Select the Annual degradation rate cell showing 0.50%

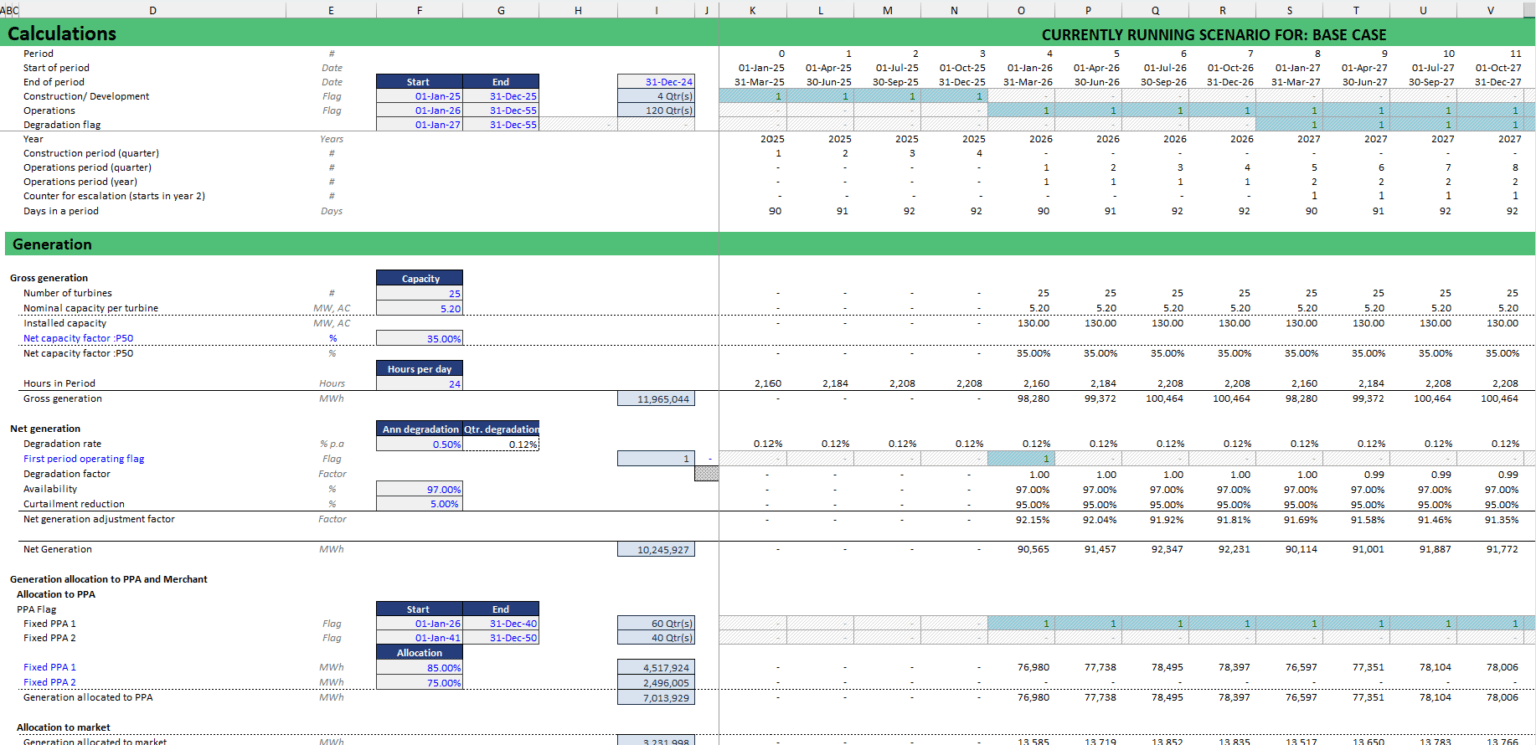(419, 443)
